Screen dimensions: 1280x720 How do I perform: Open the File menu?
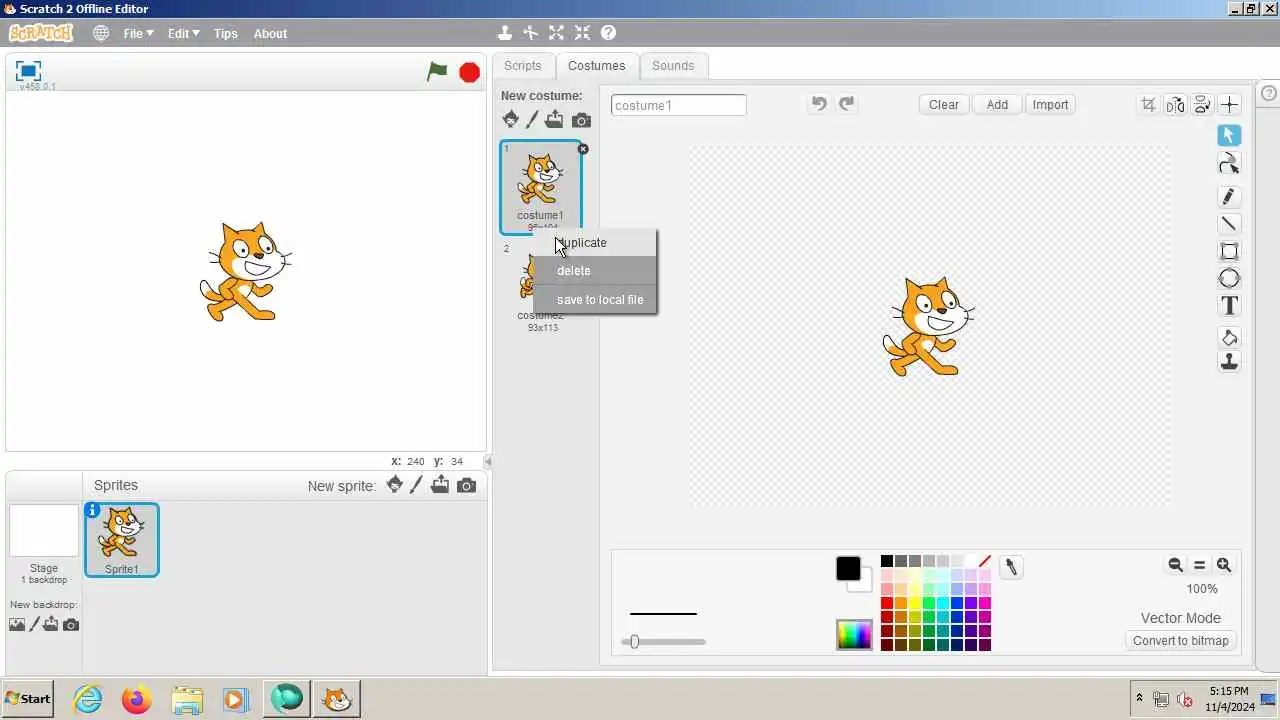tap(138, 33)
